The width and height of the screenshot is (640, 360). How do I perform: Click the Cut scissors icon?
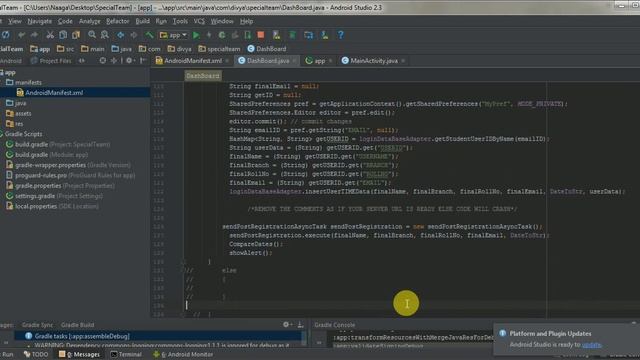coord(50,35)
